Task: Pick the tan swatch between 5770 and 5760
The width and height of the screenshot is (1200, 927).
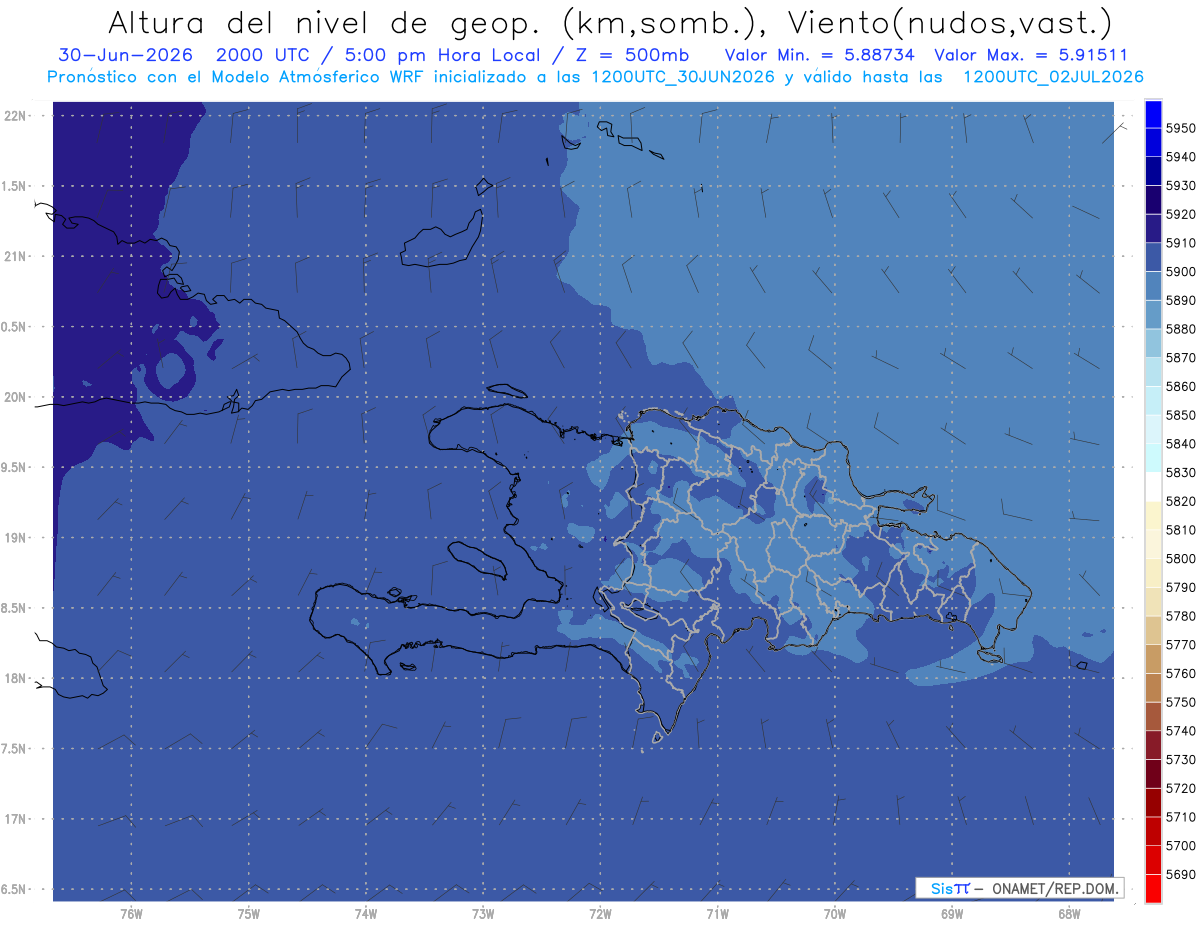Action: point(1153,659)
